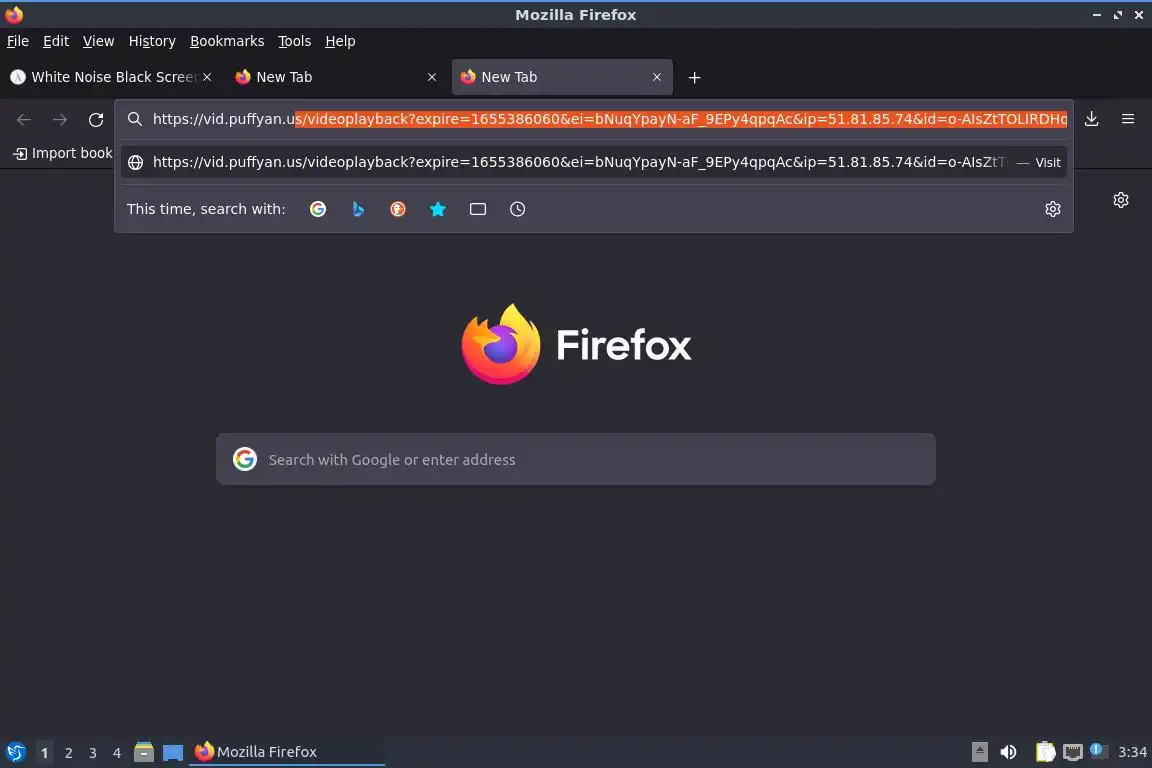
Task: Visit the suggested videoplayback URL
Action: coord(594,162)
